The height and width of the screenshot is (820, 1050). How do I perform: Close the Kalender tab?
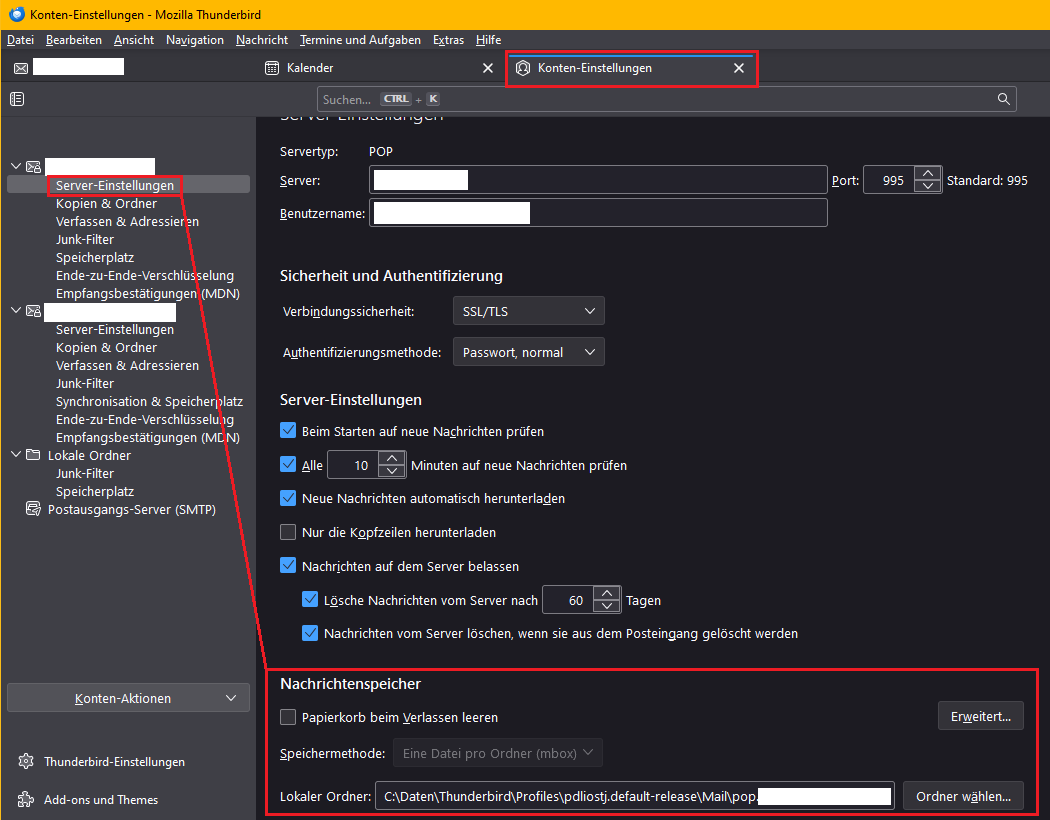coord(488,68)
